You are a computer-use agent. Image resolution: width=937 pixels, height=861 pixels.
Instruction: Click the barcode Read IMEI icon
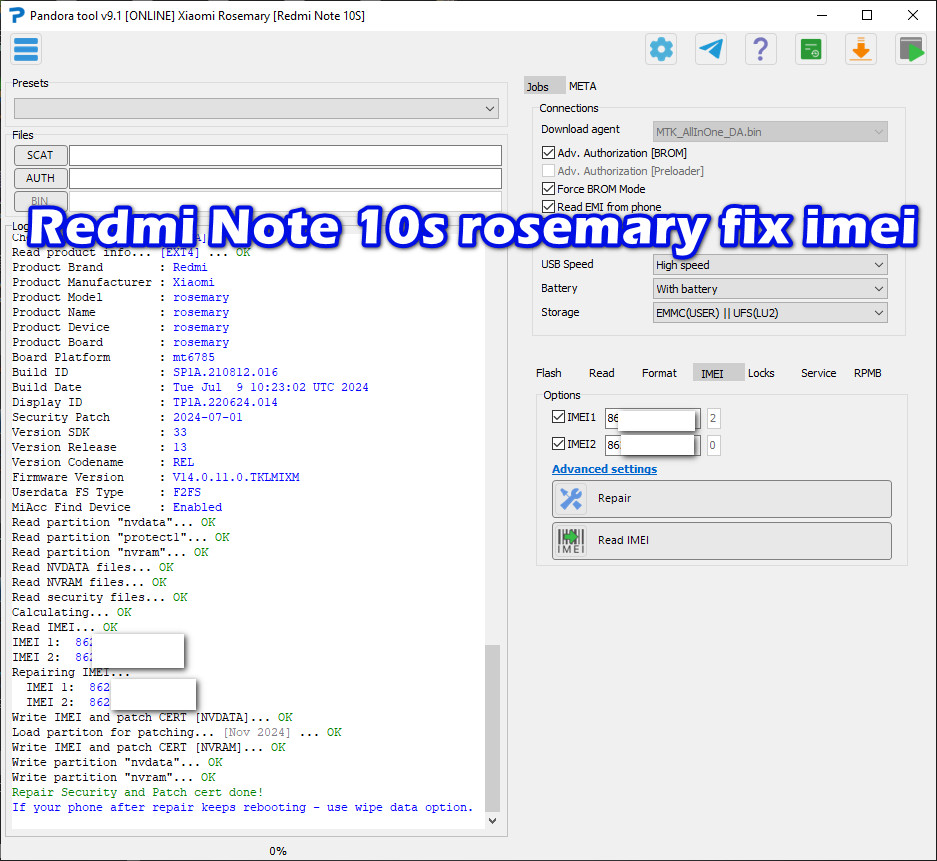click(x=571, y=541)
